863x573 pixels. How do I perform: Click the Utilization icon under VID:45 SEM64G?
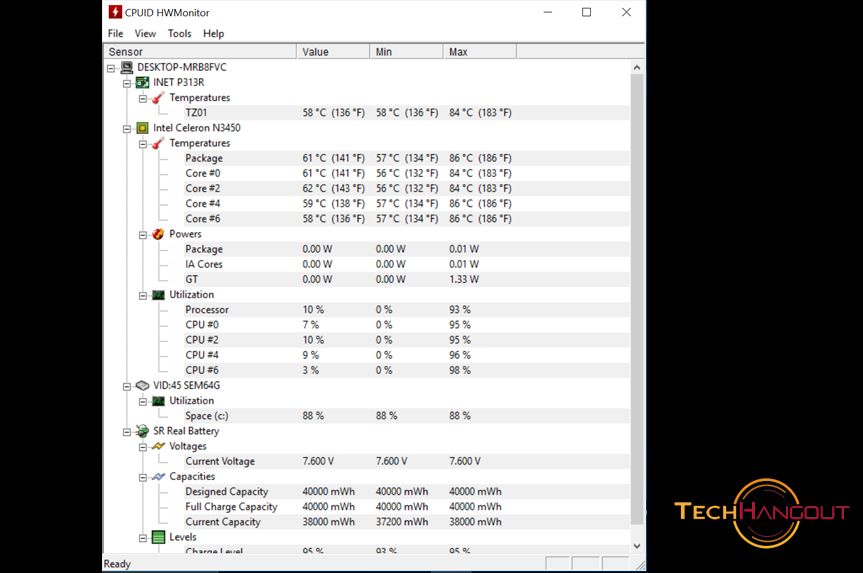[x=159, y=401]
